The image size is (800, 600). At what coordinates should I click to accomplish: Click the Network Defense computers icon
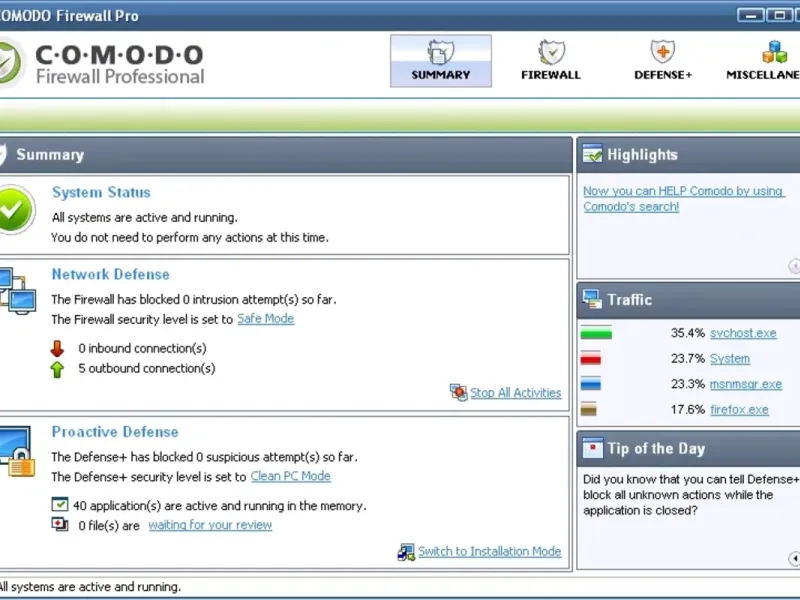tap(17, 291)
